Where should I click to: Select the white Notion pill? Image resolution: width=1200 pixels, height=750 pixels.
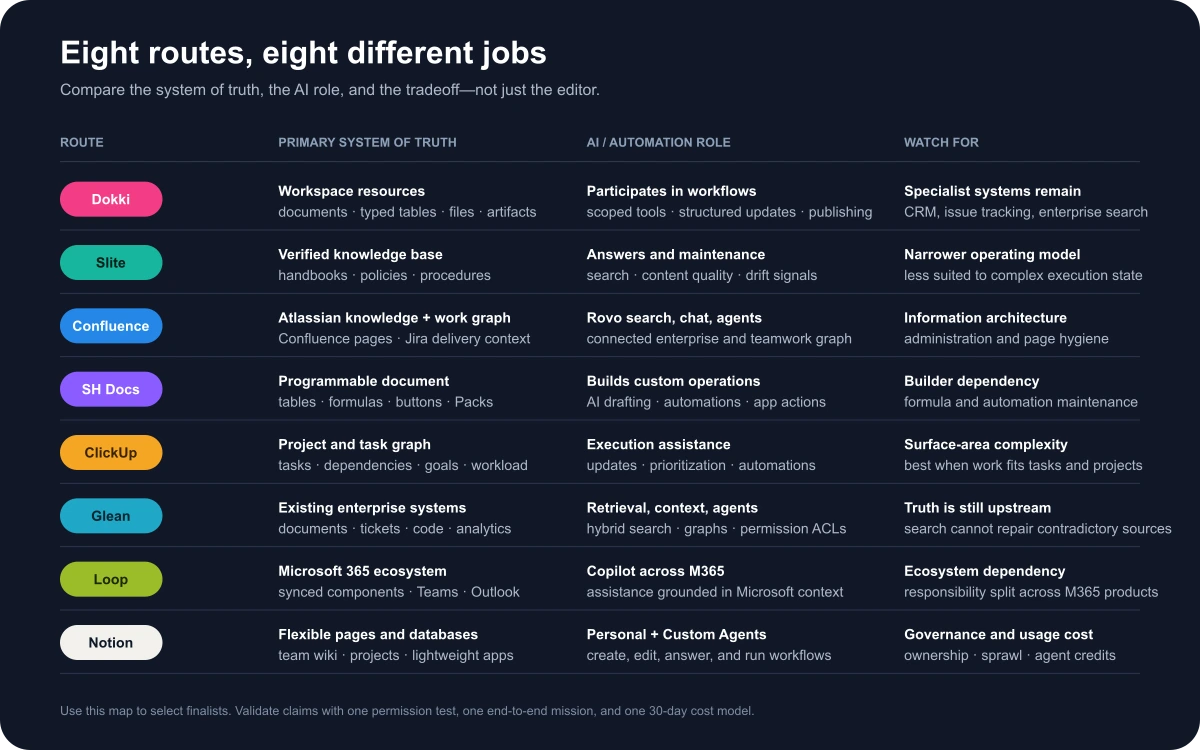(x=111, y=642)
